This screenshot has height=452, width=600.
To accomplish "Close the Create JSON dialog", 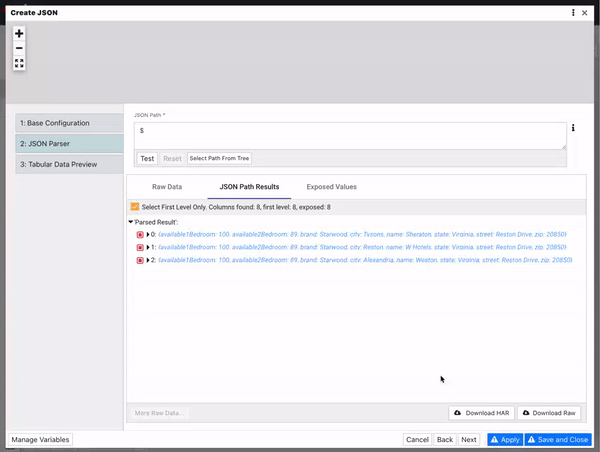I will point(585,13).
